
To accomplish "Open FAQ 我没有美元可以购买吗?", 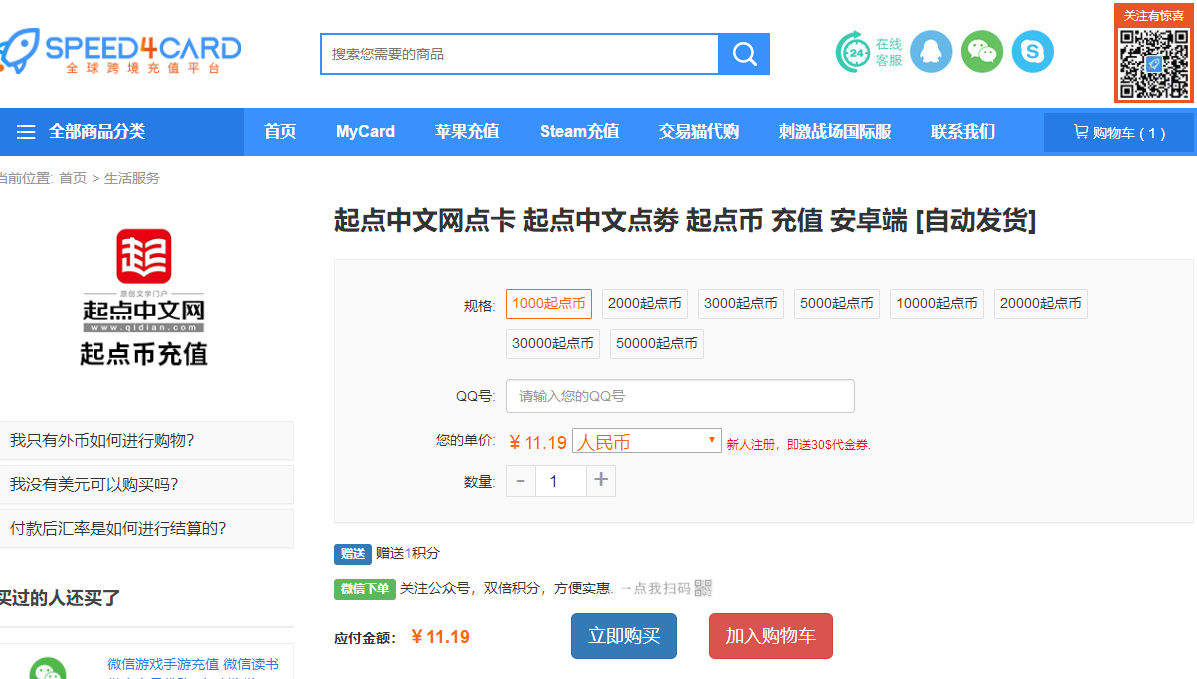I will click(x=147, y=484).
